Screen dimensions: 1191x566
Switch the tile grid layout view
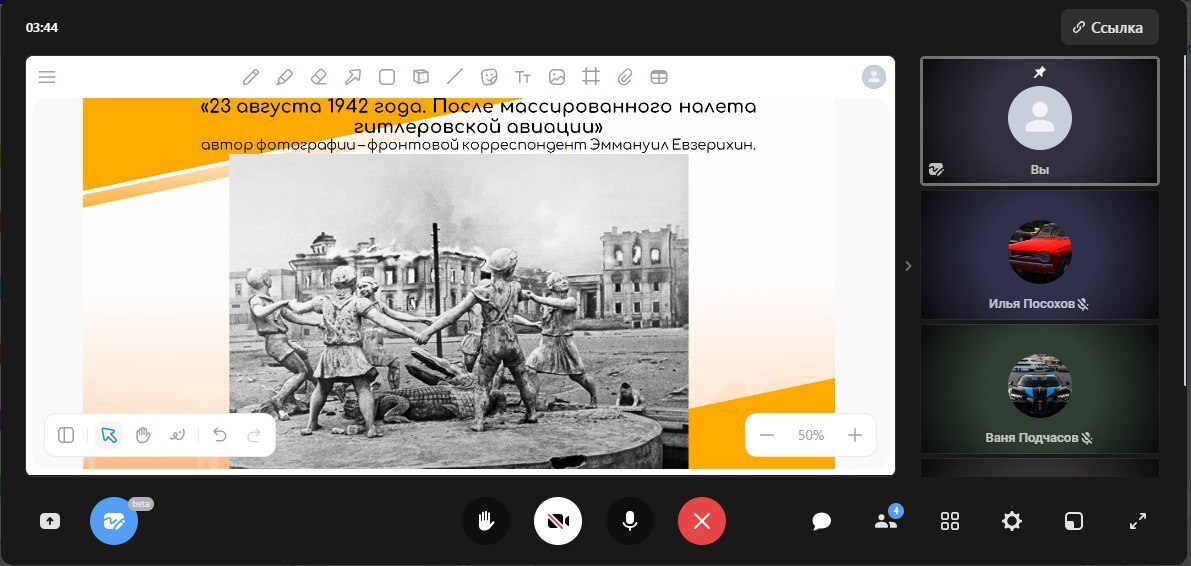point(949,521)
